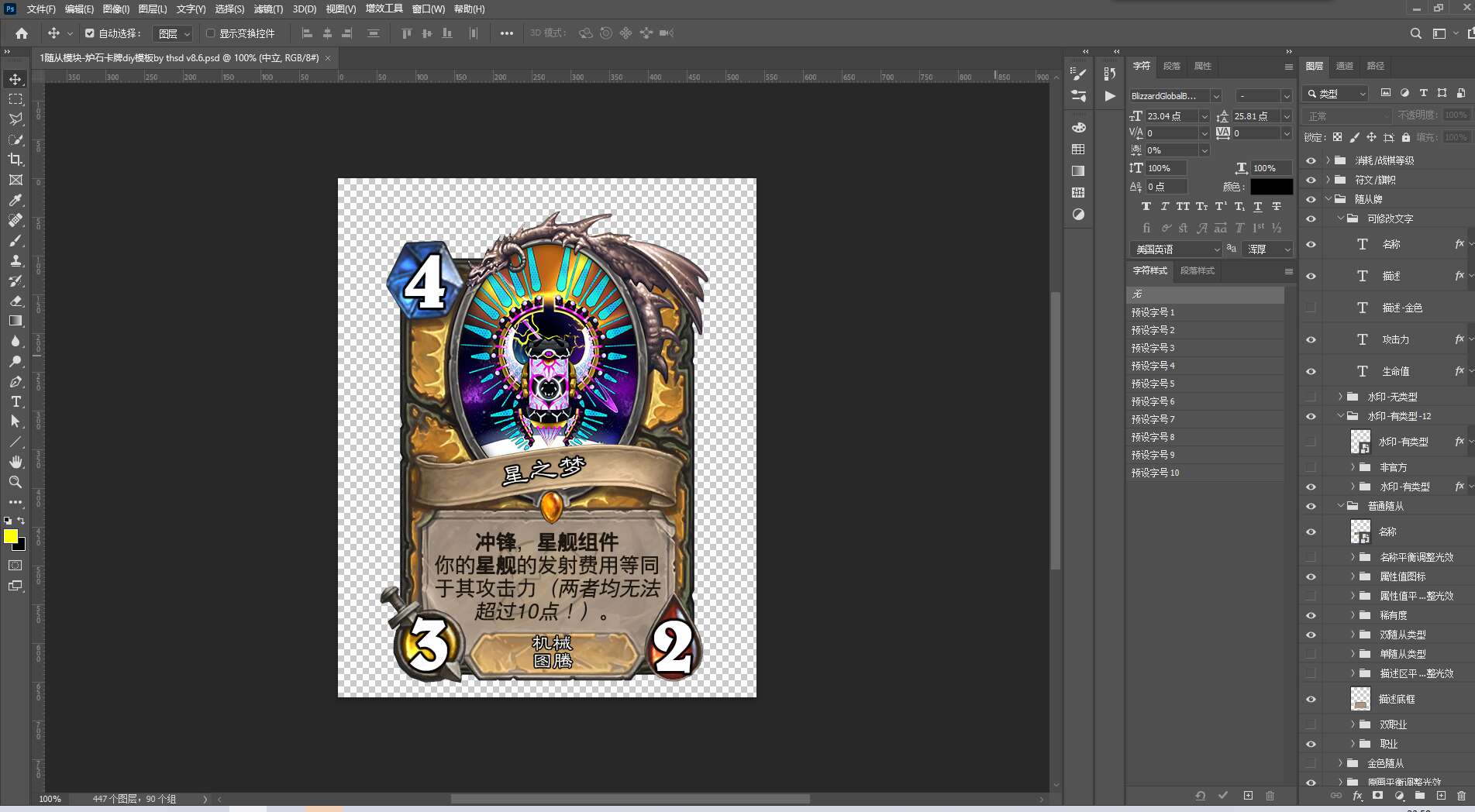Select the Pen tool

[16, 381]
